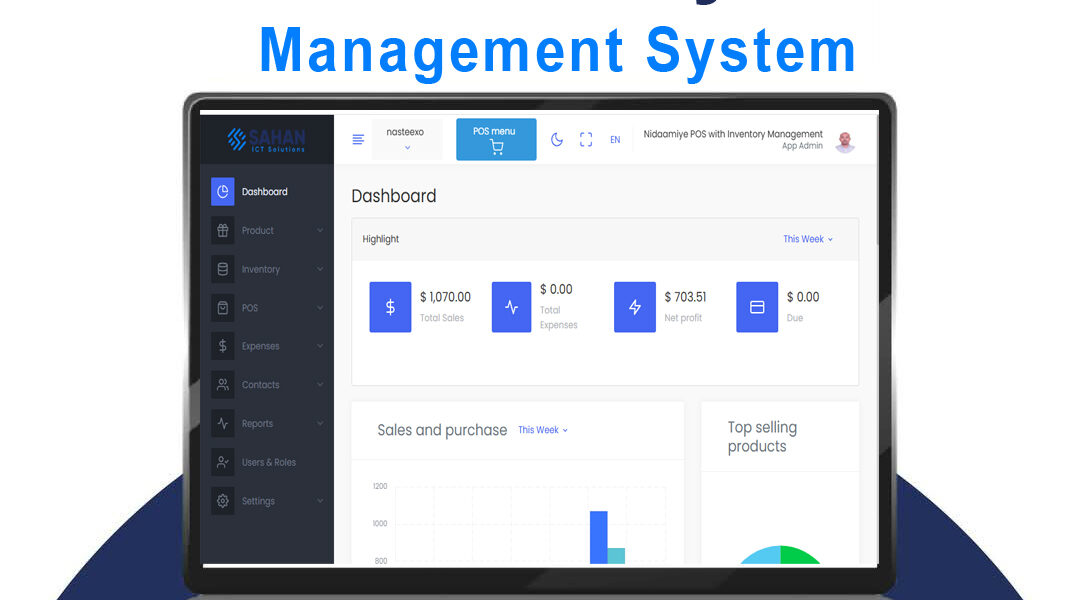Open Users & Roles in sidebar
This screenshot has height=600, width=1080.
pos(269,462)
